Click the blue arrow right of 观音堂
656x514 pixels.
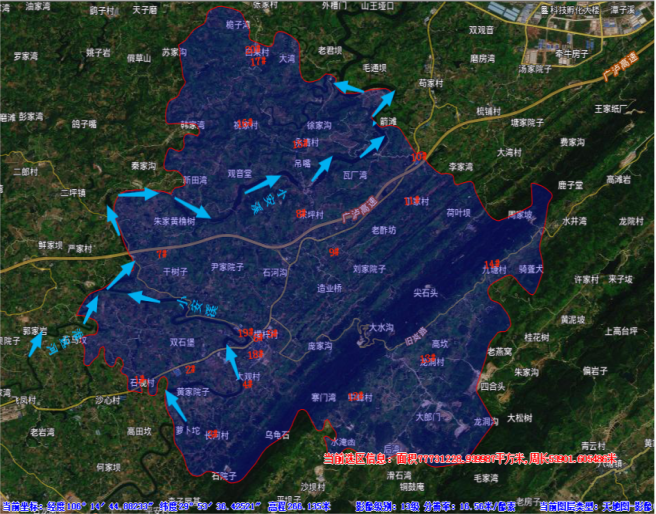pyautogui.click(x=262, y=184)
